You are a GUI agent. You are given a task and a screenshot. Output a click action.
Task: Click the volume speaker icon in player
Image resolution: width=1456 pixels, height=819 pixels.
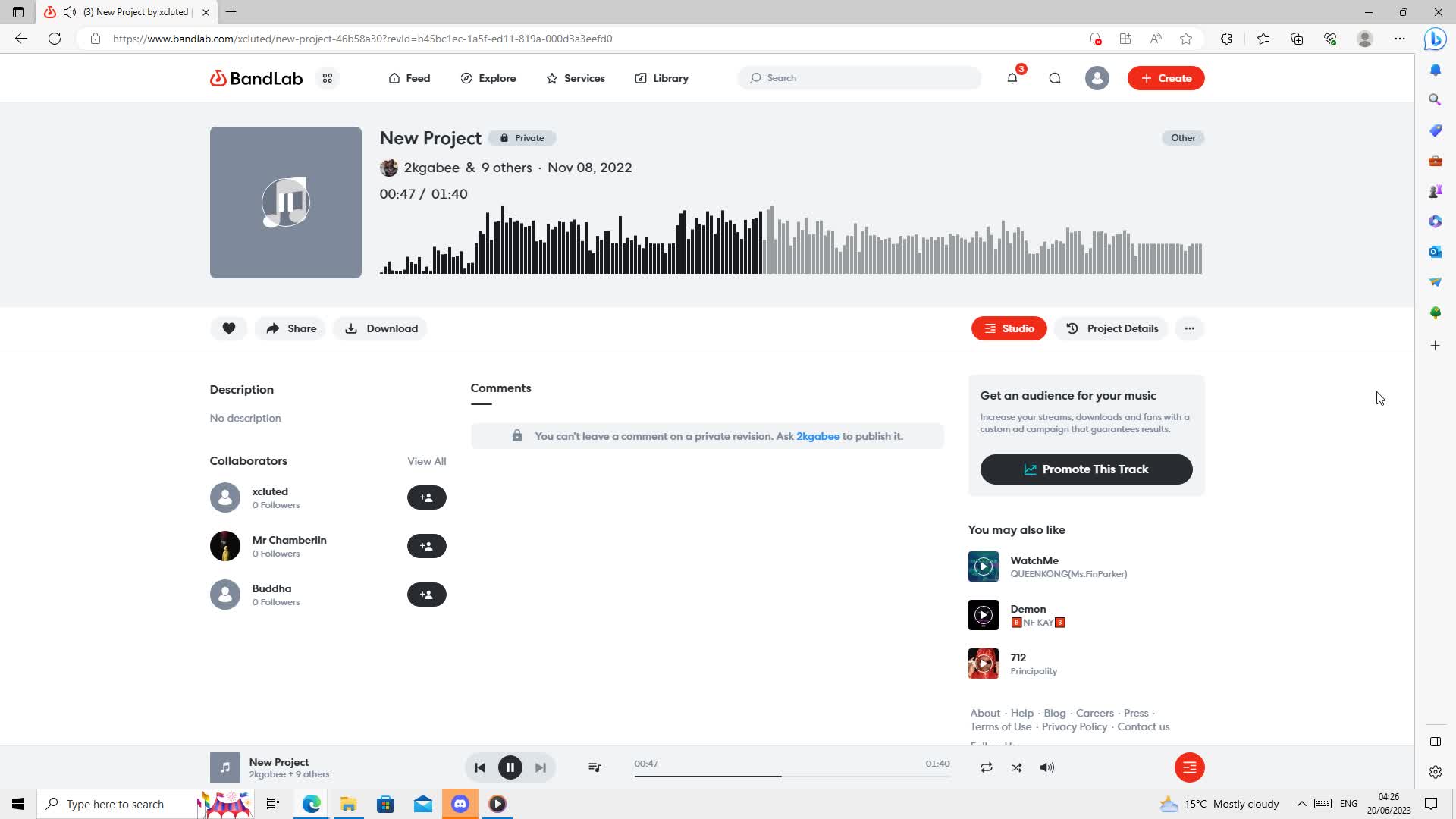[1047, 767]
